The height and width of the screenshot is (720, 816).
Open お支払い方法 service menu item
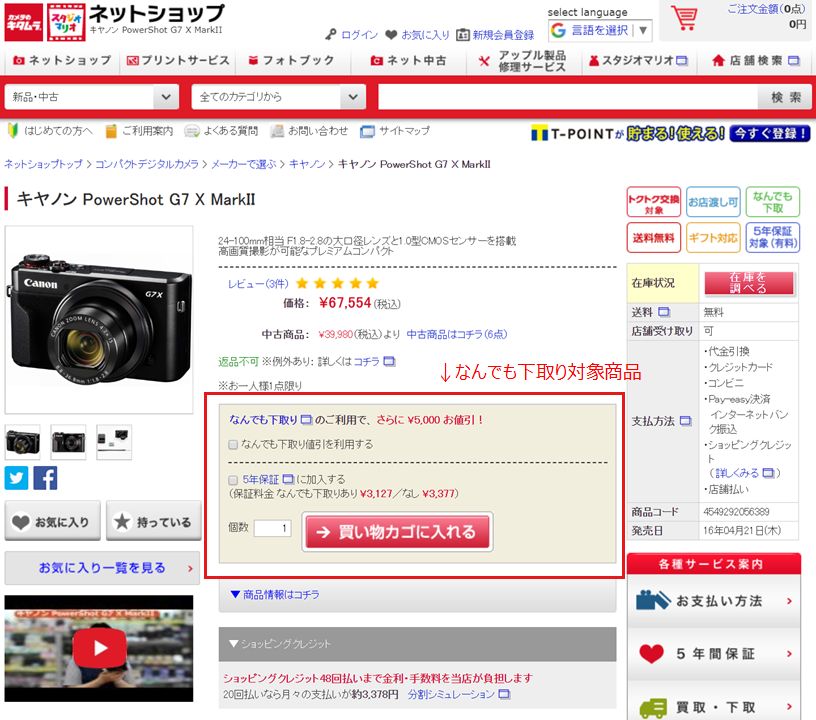[713, 601]
